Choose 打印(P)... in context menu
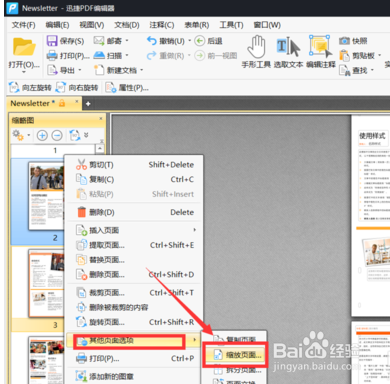The image size is (390, 384). point(134,359)
